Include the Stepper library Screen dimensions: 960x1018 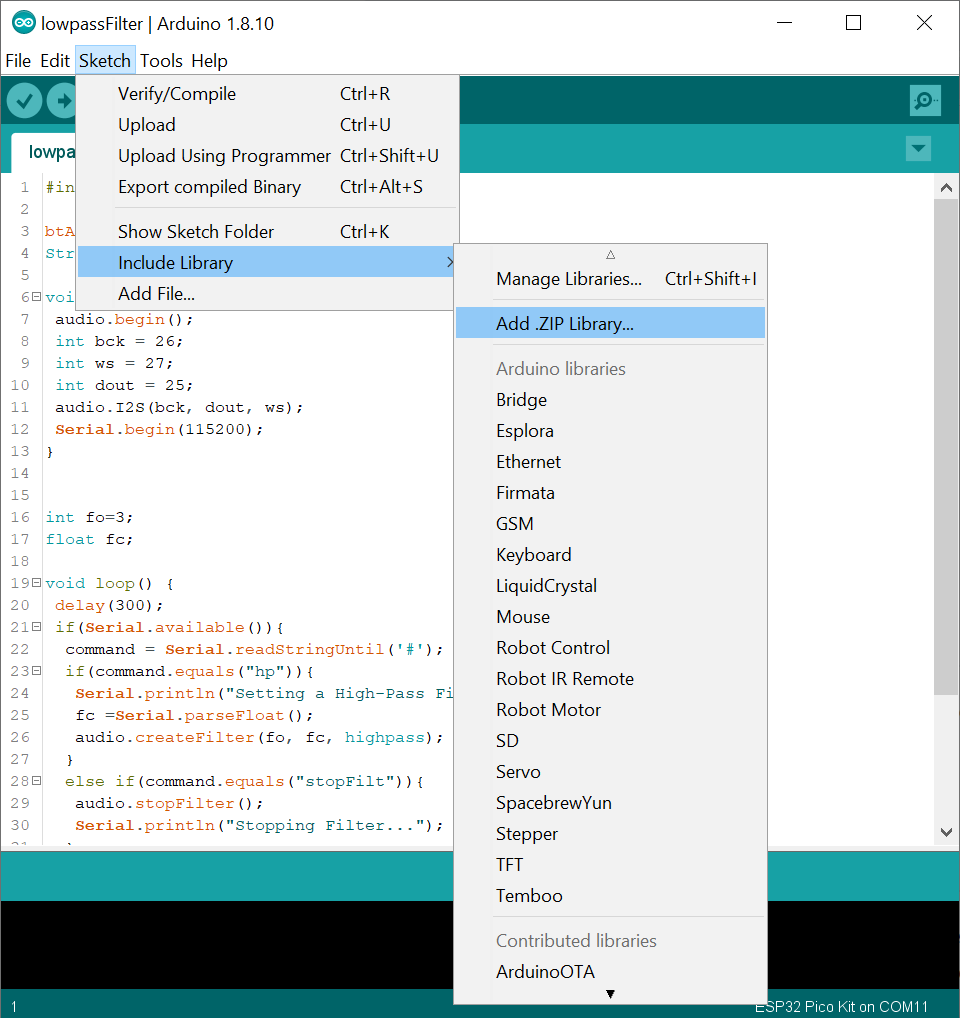(610, 834)
